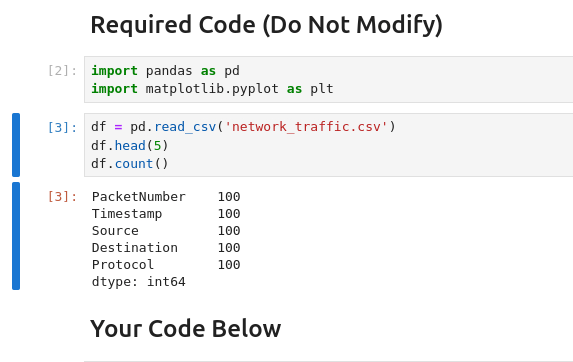Select the 'Your Code Below' heading cell

[x=186, y=328]
